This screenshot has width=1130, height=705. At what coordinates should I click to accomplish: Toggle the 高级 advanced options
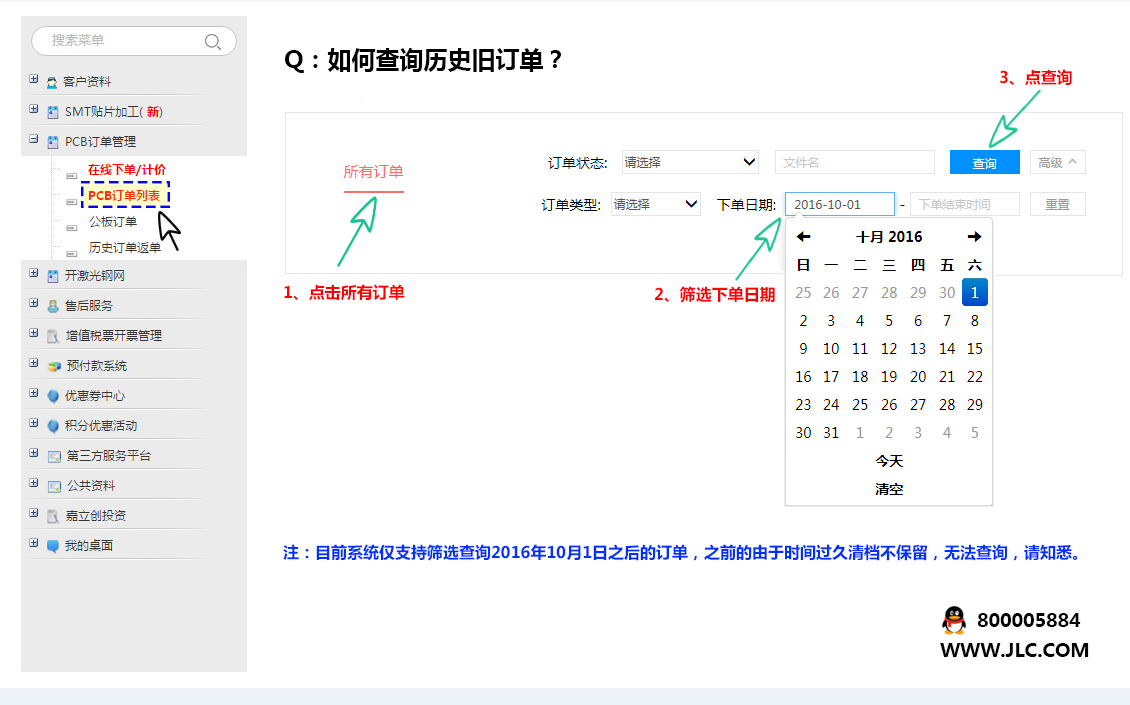[1057, 162]
